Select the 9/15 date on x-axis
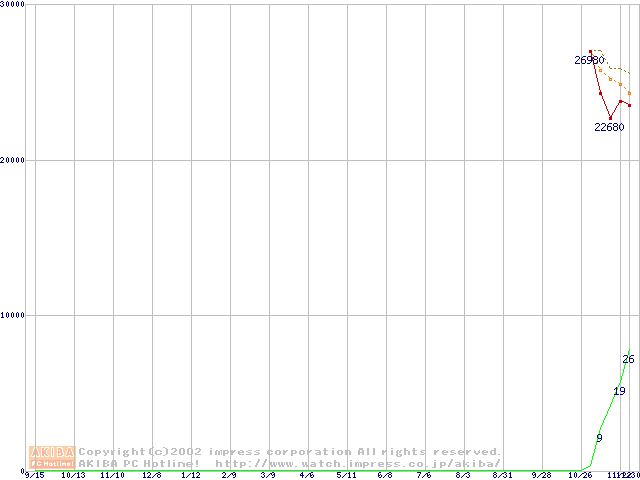This screenshot has height=480, width=640. [x=35, y=476]
